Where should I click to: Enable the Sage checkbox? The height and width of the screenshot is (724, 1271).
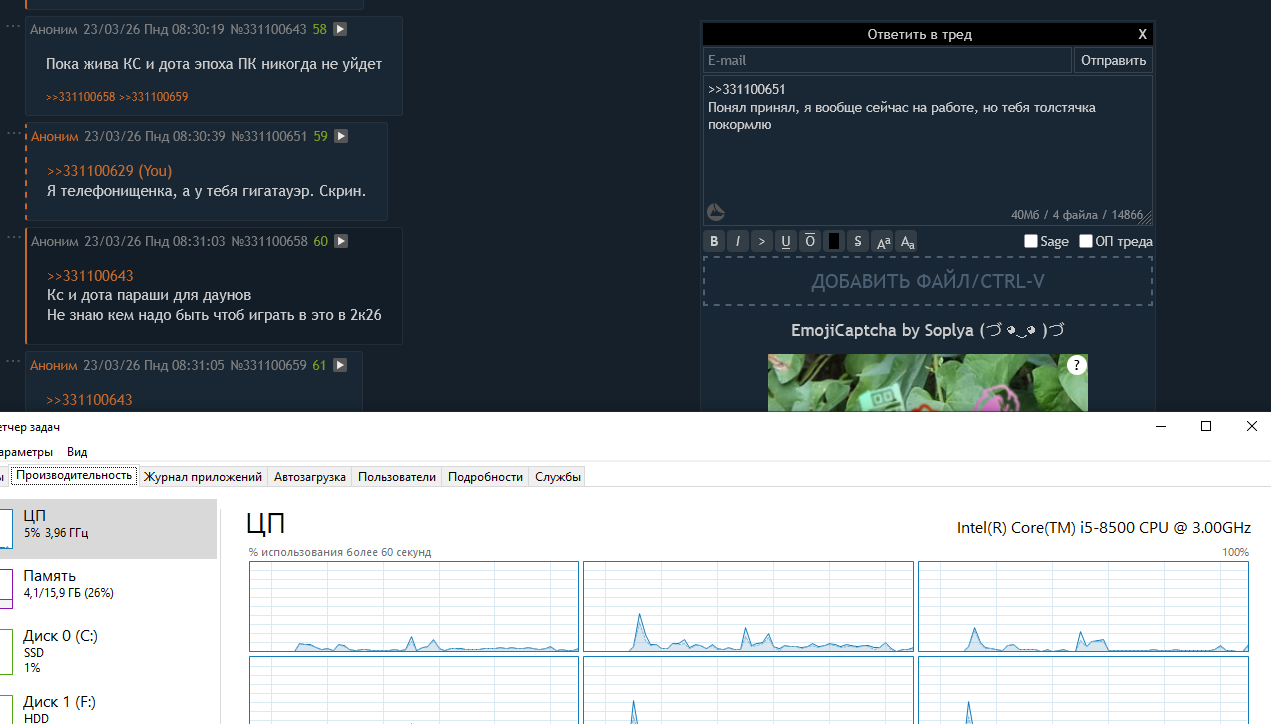click(1031, 241)
